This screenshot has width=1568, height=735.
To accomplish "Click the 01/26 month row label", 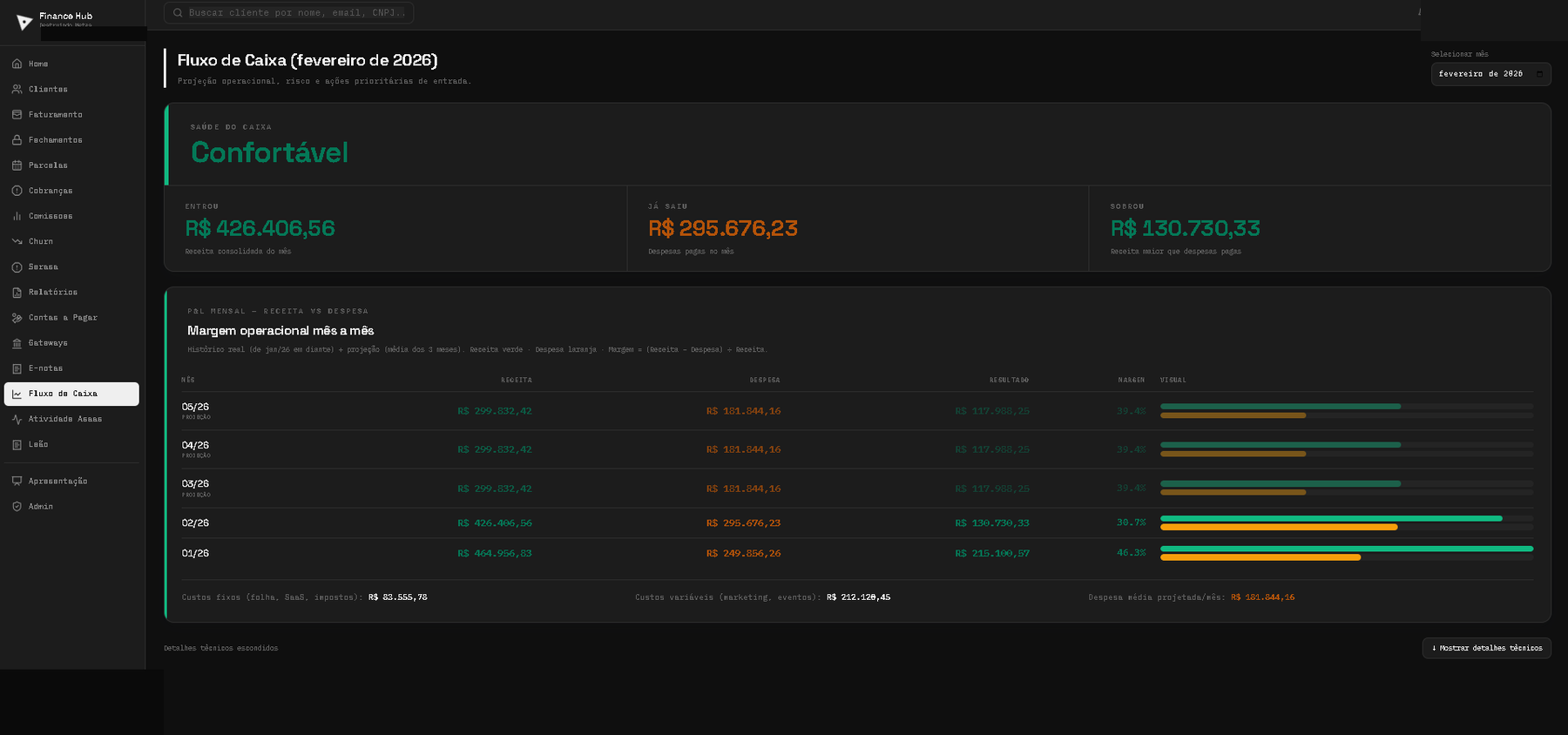I will 195,553.
